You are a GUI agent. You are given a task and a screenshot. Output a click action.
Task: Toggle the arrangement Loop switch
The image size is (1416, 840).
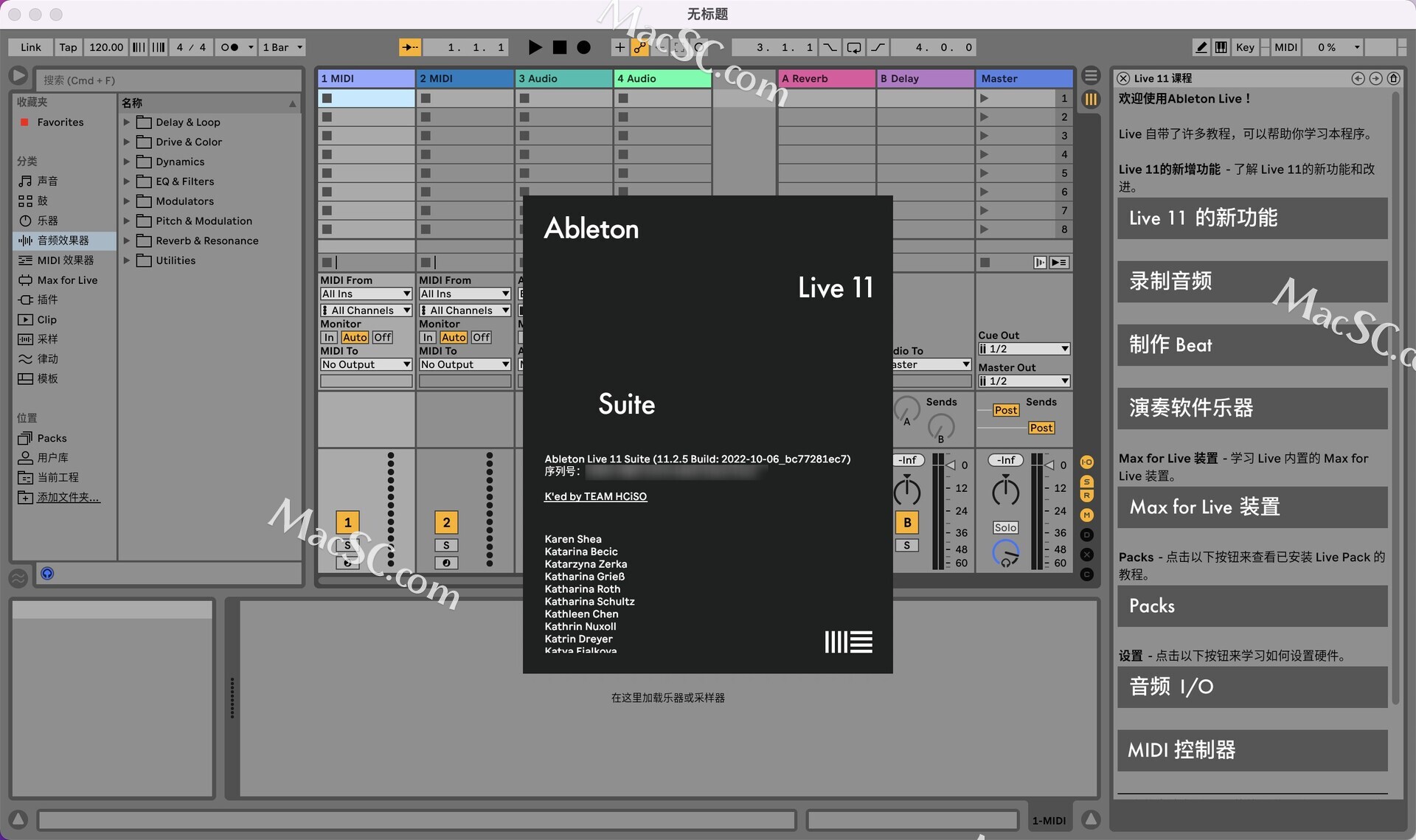click(x=853, y=47)
